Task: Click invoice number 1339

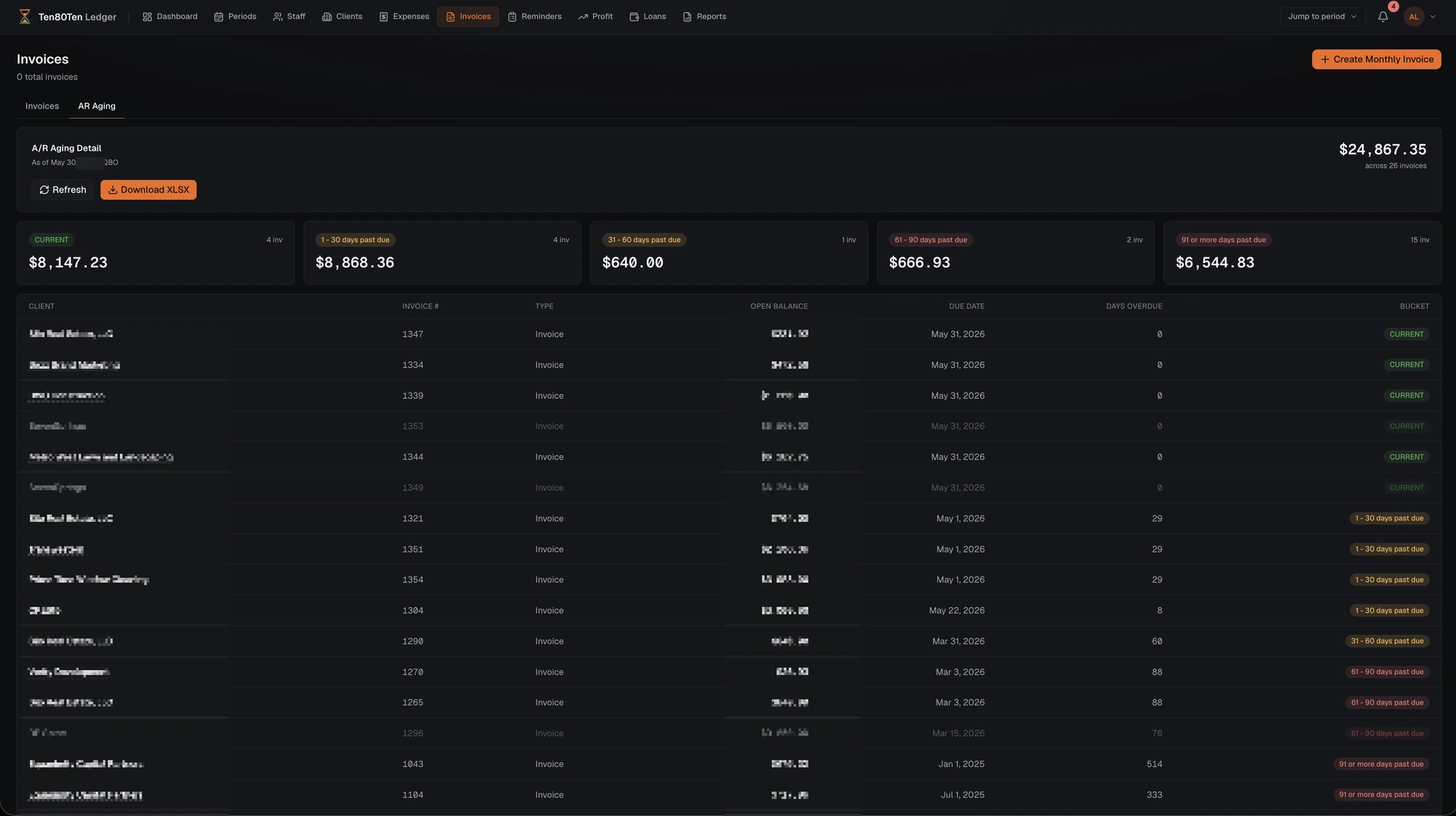Action: click(x=412, y=396)
